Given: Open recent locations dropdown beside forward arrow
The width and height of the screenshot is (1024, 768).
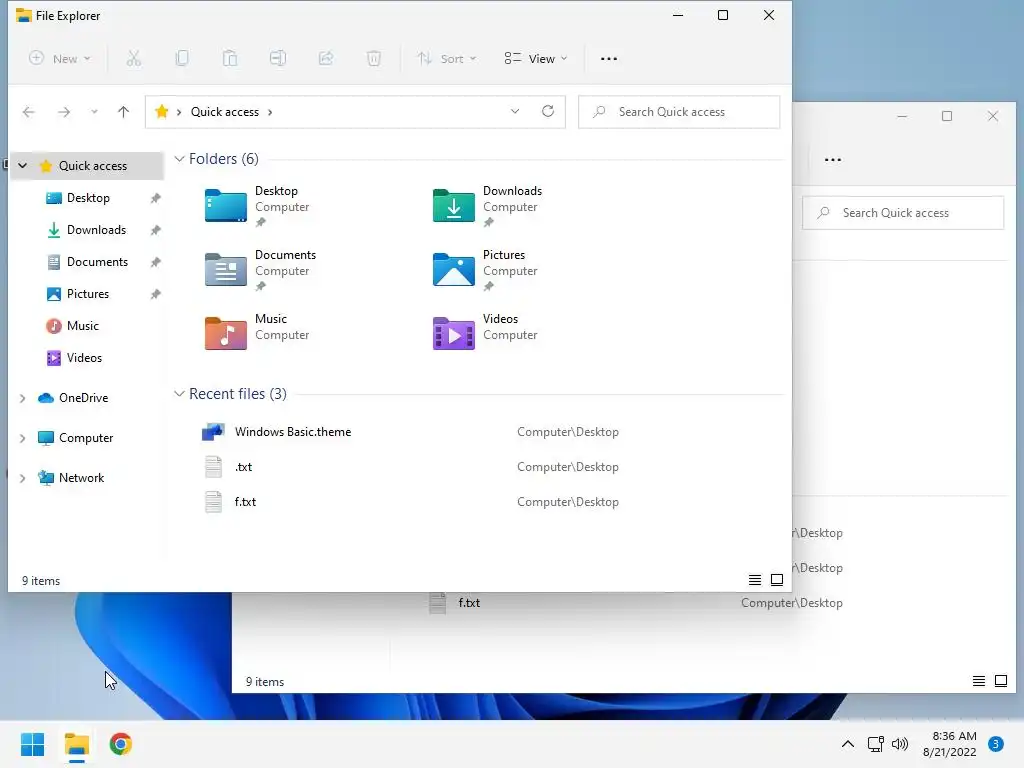Looking at the screenshot, I should pyautogui.click(x=95, y=112).
